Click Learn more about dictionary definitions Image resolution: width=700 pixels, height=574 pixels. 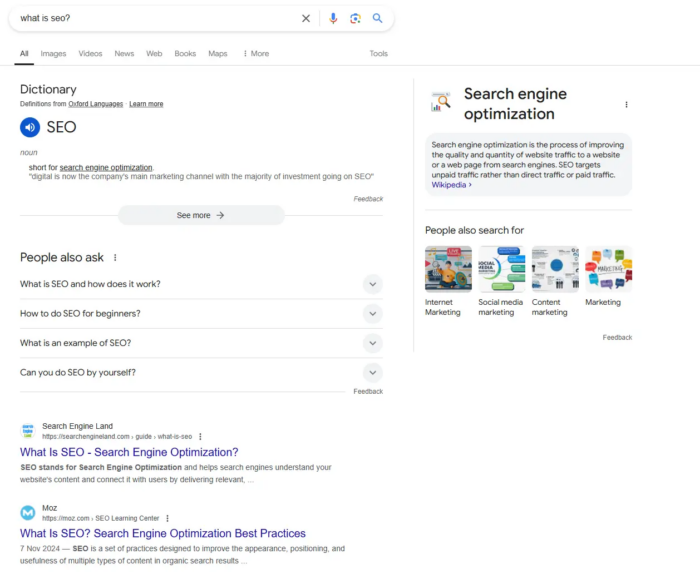pos(146,104)
